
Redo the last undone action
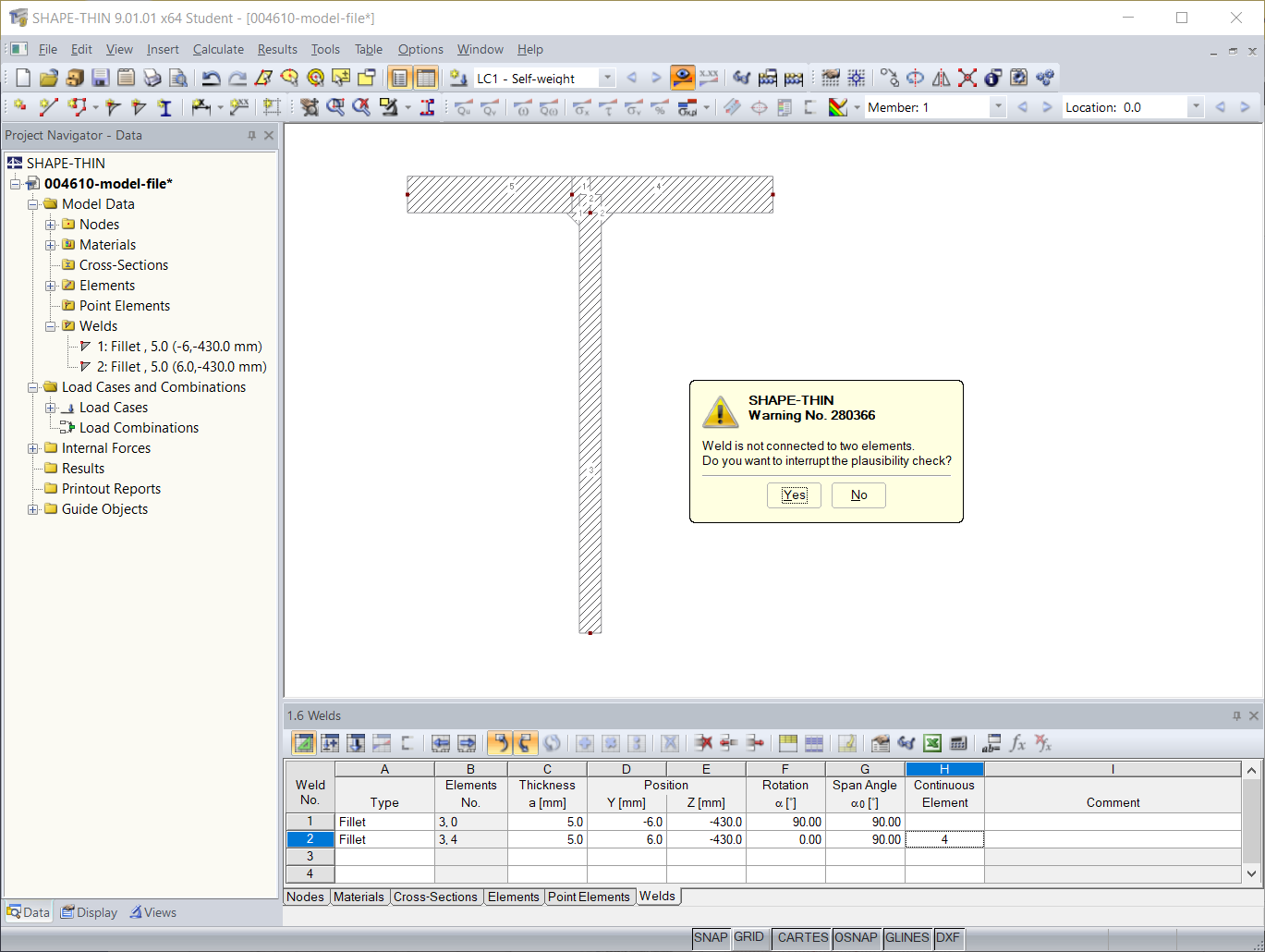pyautogui.click(x=237, y=78)
